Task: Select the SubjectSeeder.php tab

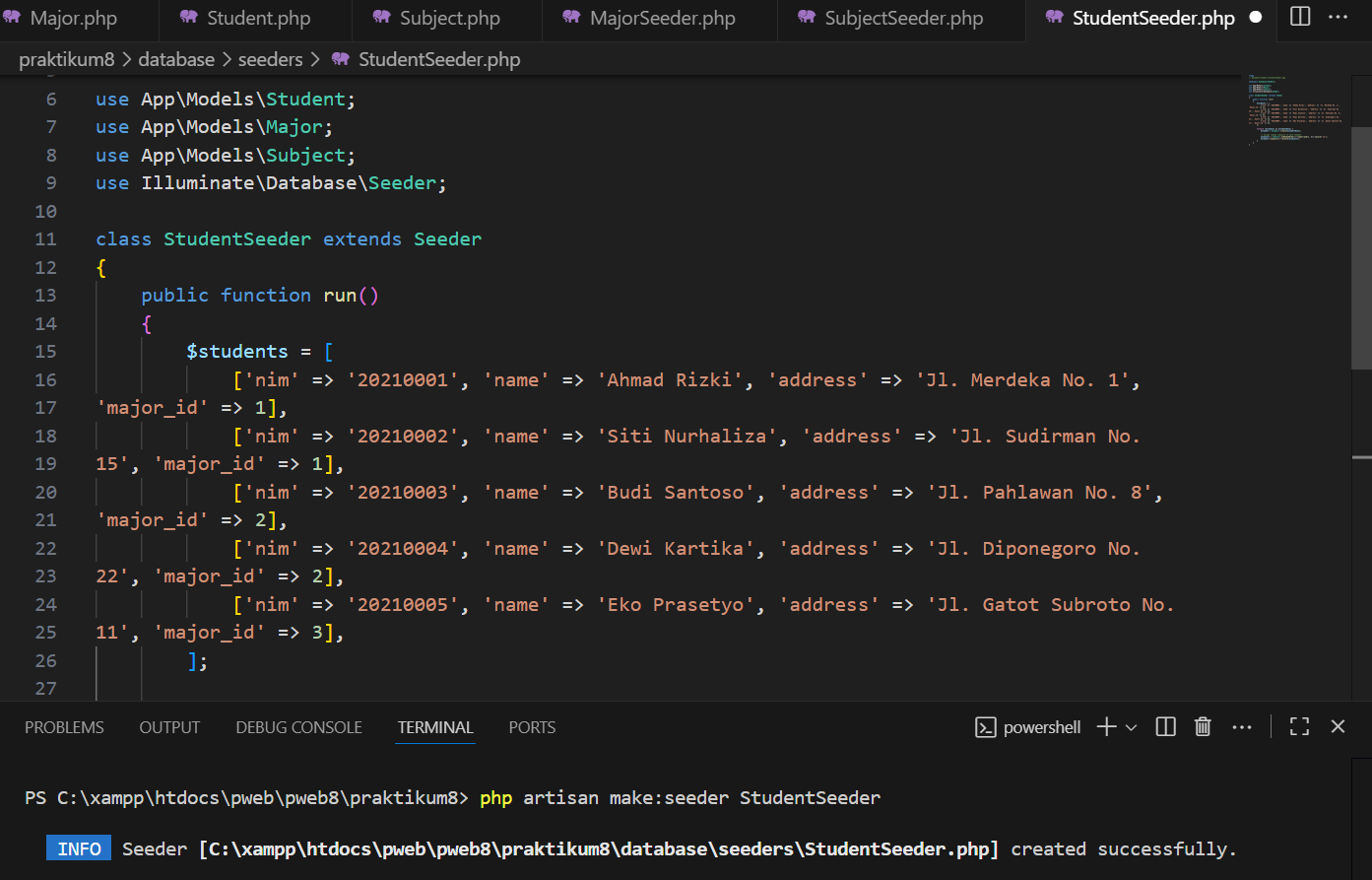Action: (x=903, y=18)
